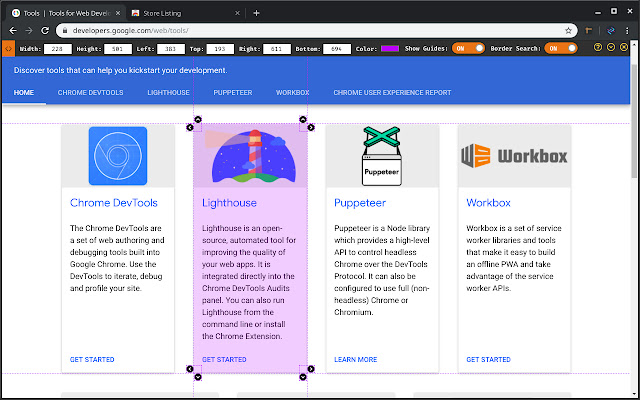The width and height of the screenshot is (640, 400).
Task: Click the Height input field
Action: click(119, 47)
